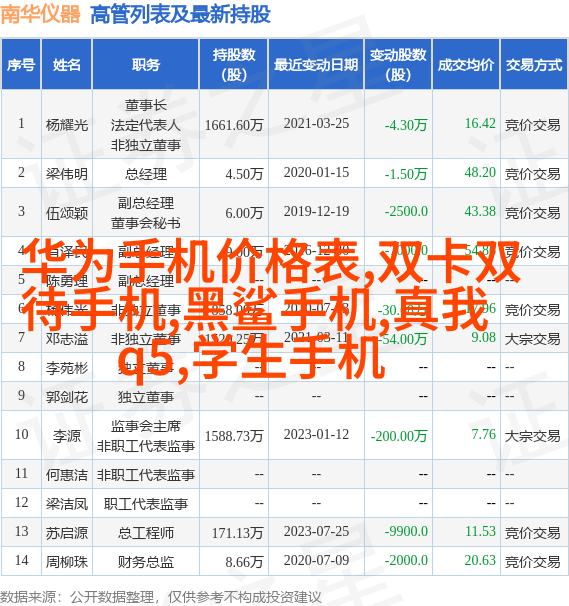Screen dimensions: 569x606
Task: Click the name 邓志溢
Action: point(67,339)
